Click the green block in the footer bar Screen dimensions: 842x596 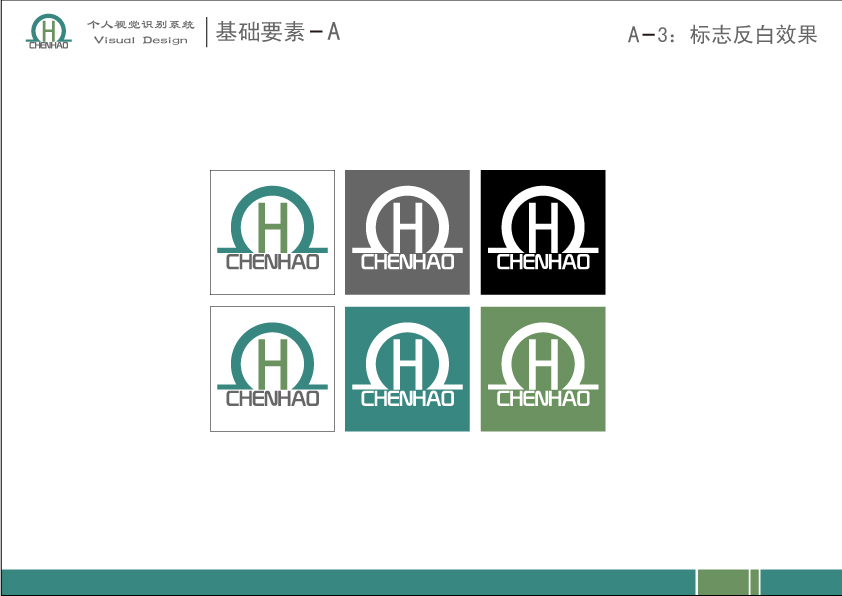coord(723,582)
